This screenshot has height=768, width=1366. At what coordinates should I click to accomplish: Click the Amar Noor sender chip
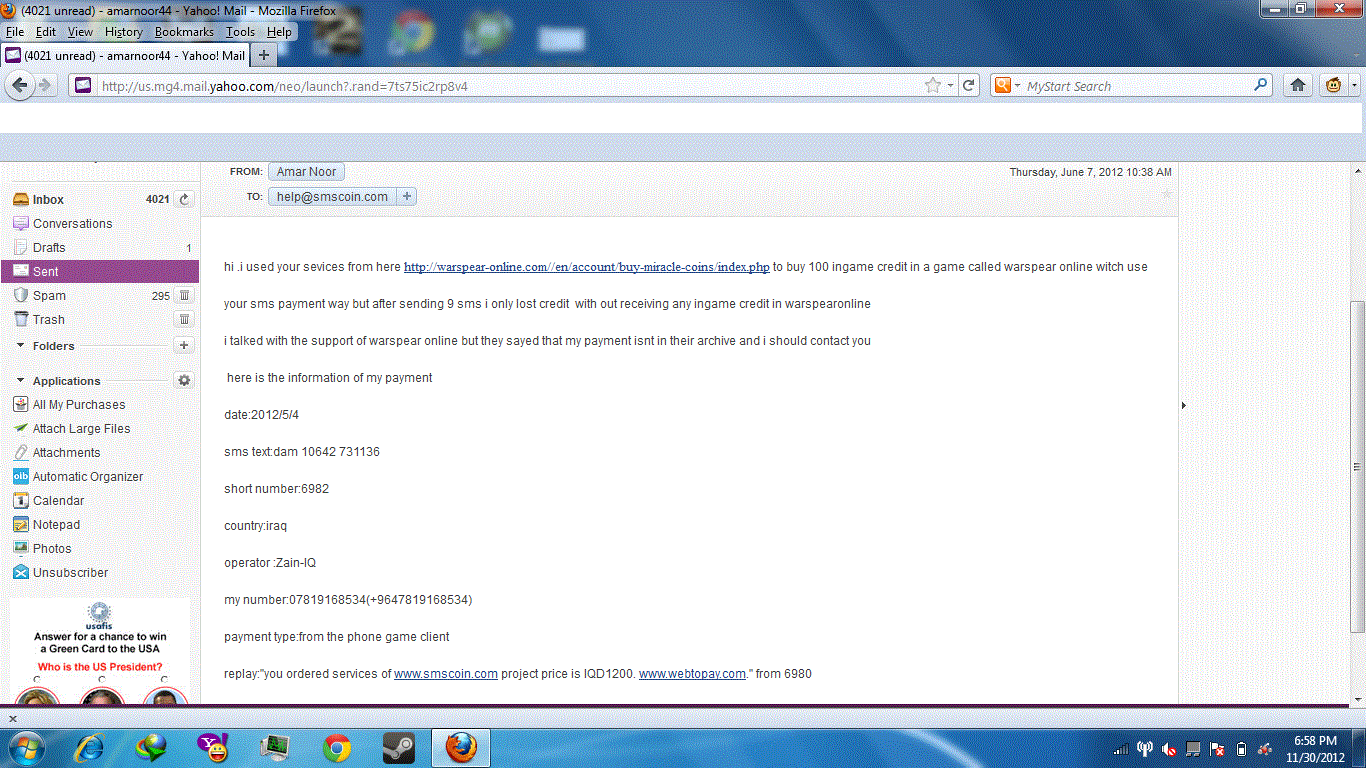306,172
